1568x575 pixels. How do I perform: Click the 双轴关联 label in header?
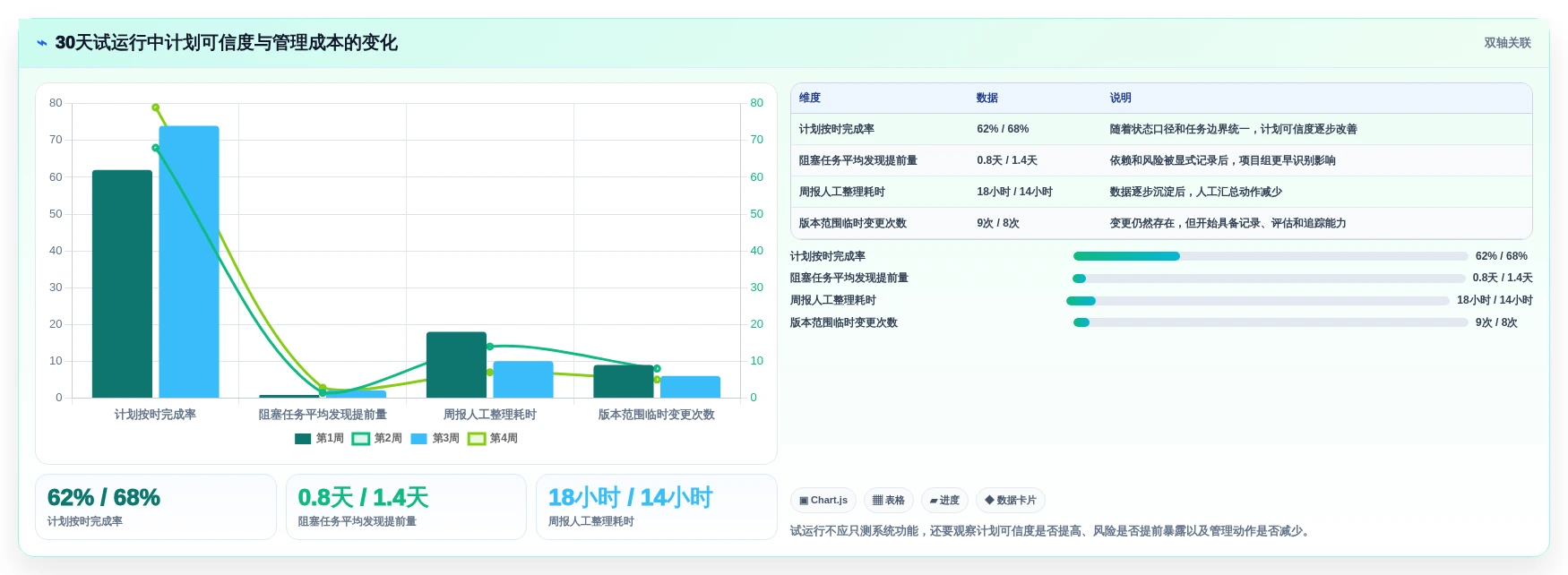[1507, 43]
